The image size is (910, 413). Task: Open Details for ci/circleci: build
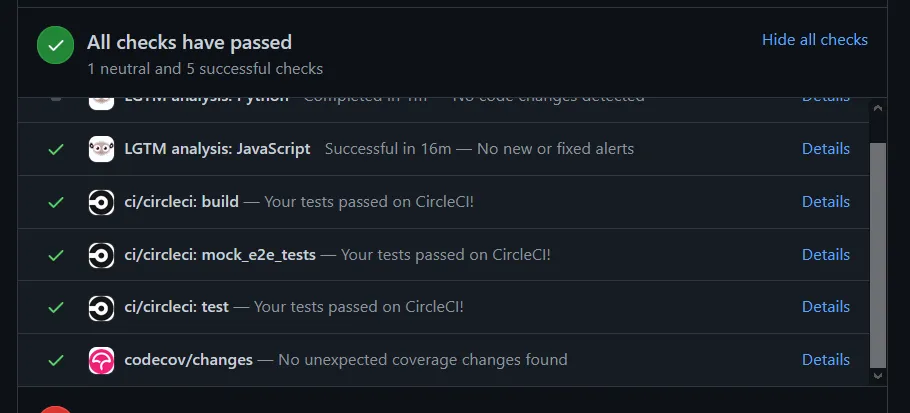tap(825, 202)
